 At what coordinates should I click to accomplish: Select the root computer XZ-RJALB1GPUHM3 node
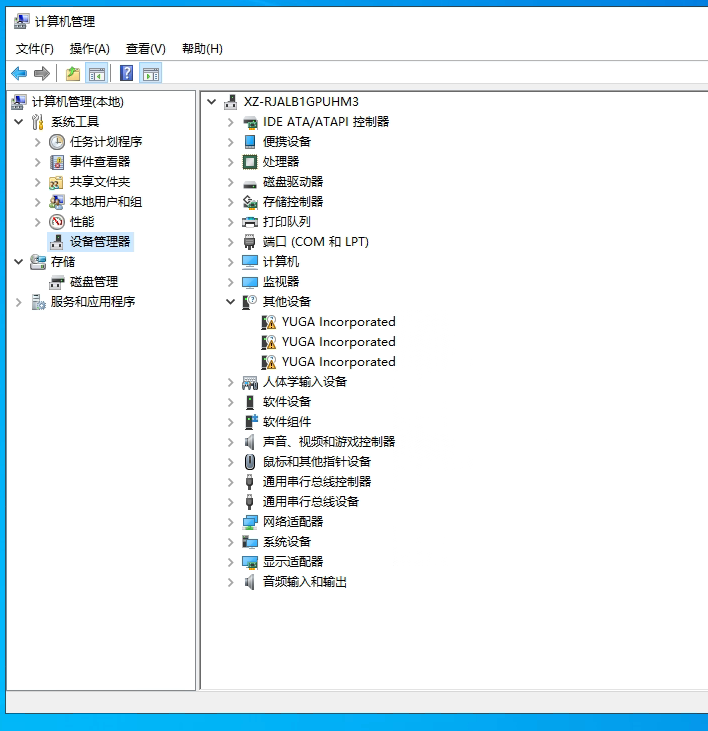pyautogui.click(x=300, y=102)
